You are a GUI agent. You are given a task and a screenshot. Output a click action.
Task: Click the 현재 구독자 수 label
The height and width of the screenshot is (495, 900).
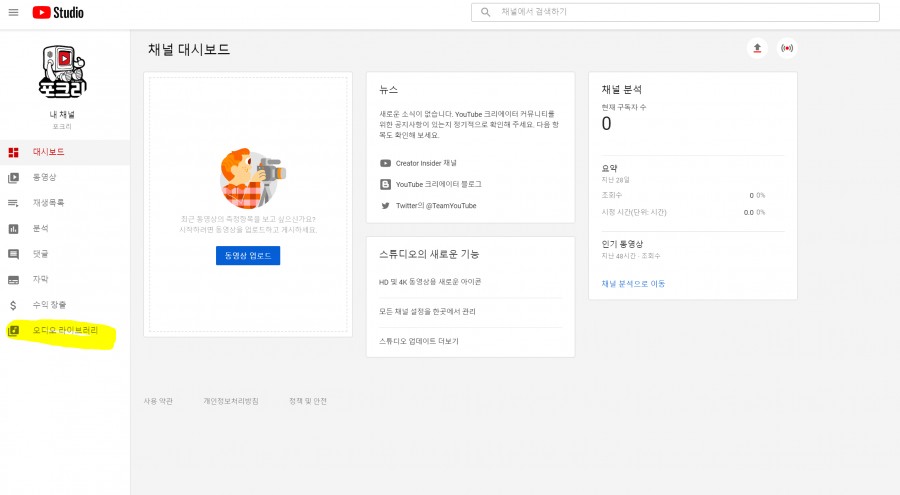623,107
